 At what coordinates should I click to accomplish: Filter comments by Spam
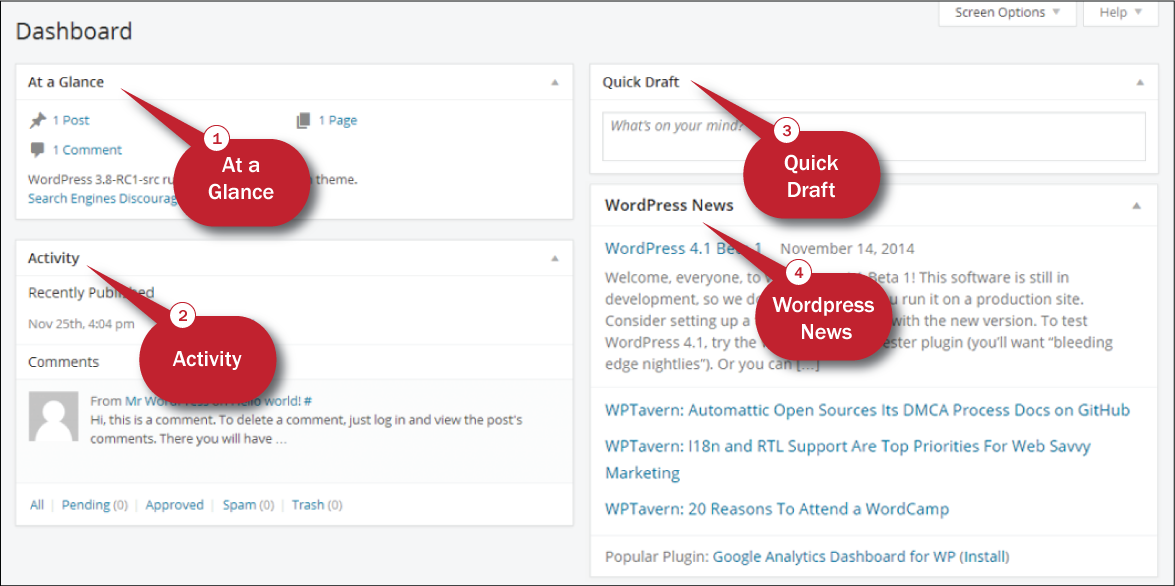(x=239, y=505)
